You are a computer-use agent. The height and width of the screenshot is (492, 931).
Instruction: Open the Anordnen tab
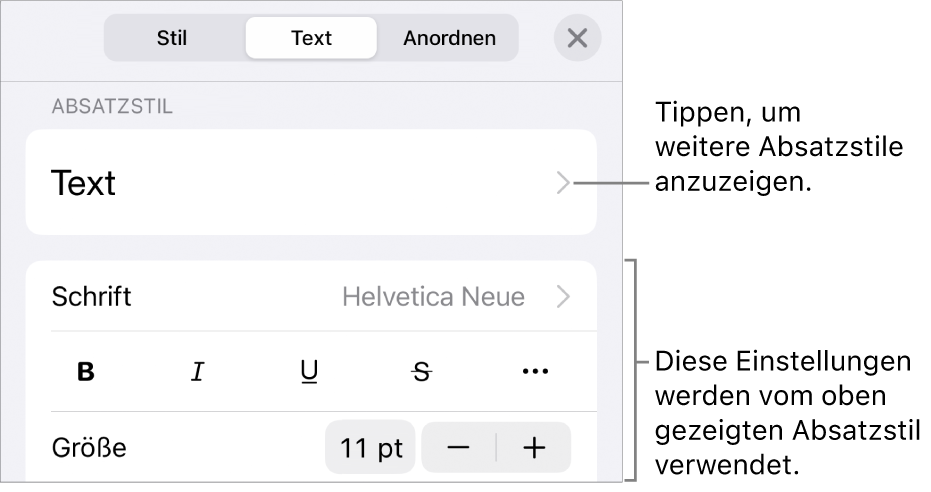[449, 39]
